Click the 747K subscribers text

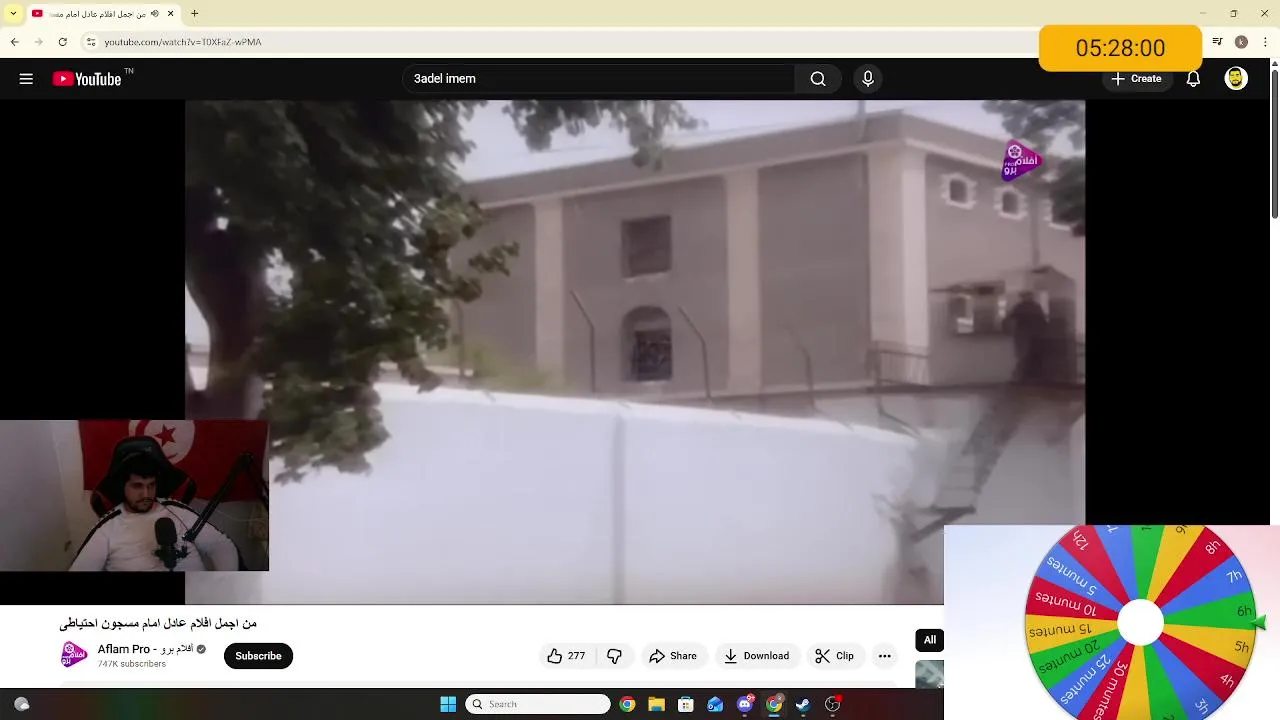(x=132, y=664)
